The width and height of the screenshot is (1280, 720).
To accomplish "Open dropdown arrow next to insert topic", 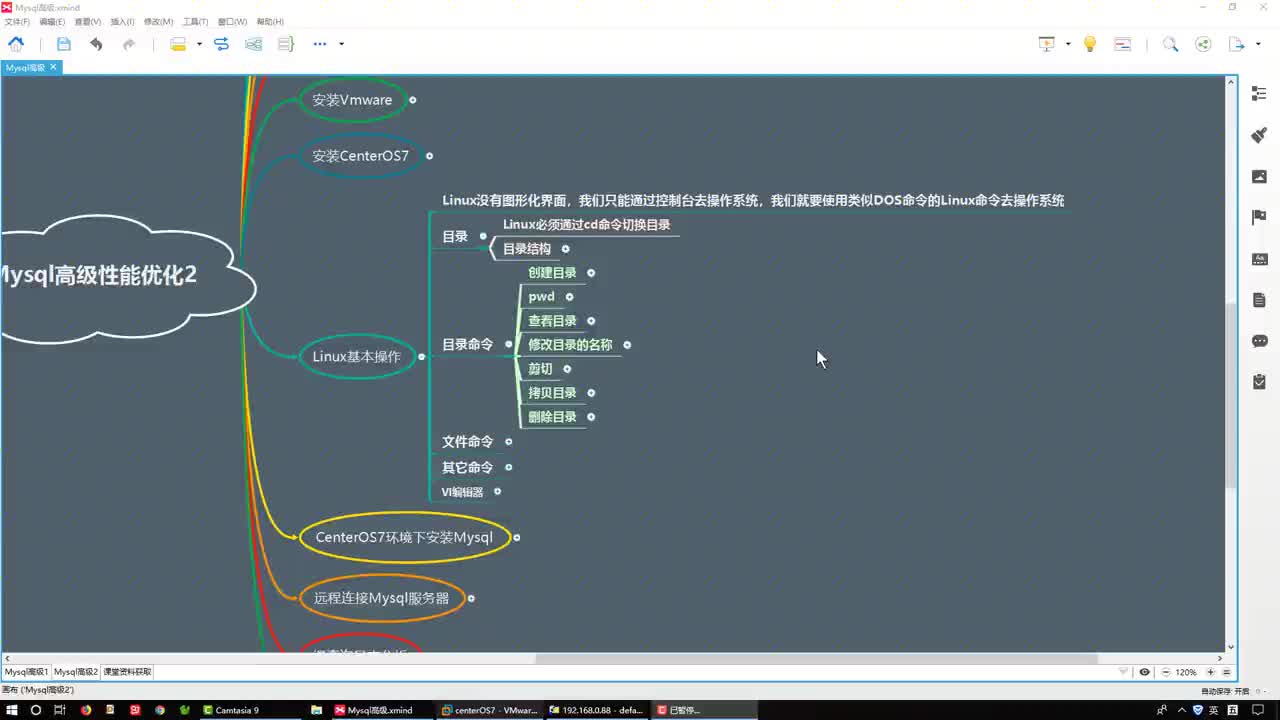I will (x=199, y=44).
